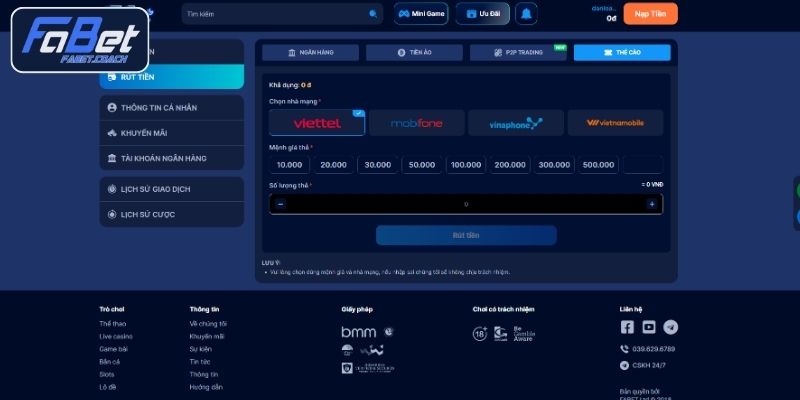
Task: Choose 500.000 card denomination
Action: (x=598, y=165)
